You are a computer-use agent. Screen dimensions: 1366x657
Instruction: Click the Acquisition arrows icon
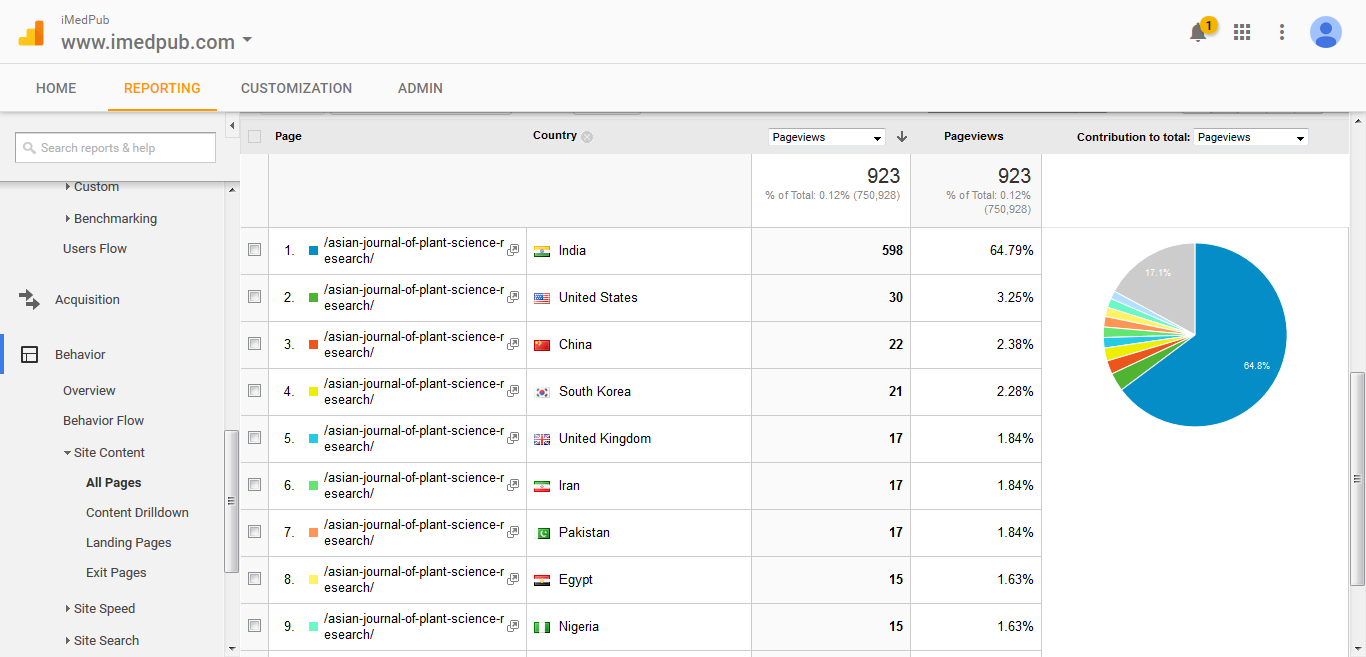point(29,299)
